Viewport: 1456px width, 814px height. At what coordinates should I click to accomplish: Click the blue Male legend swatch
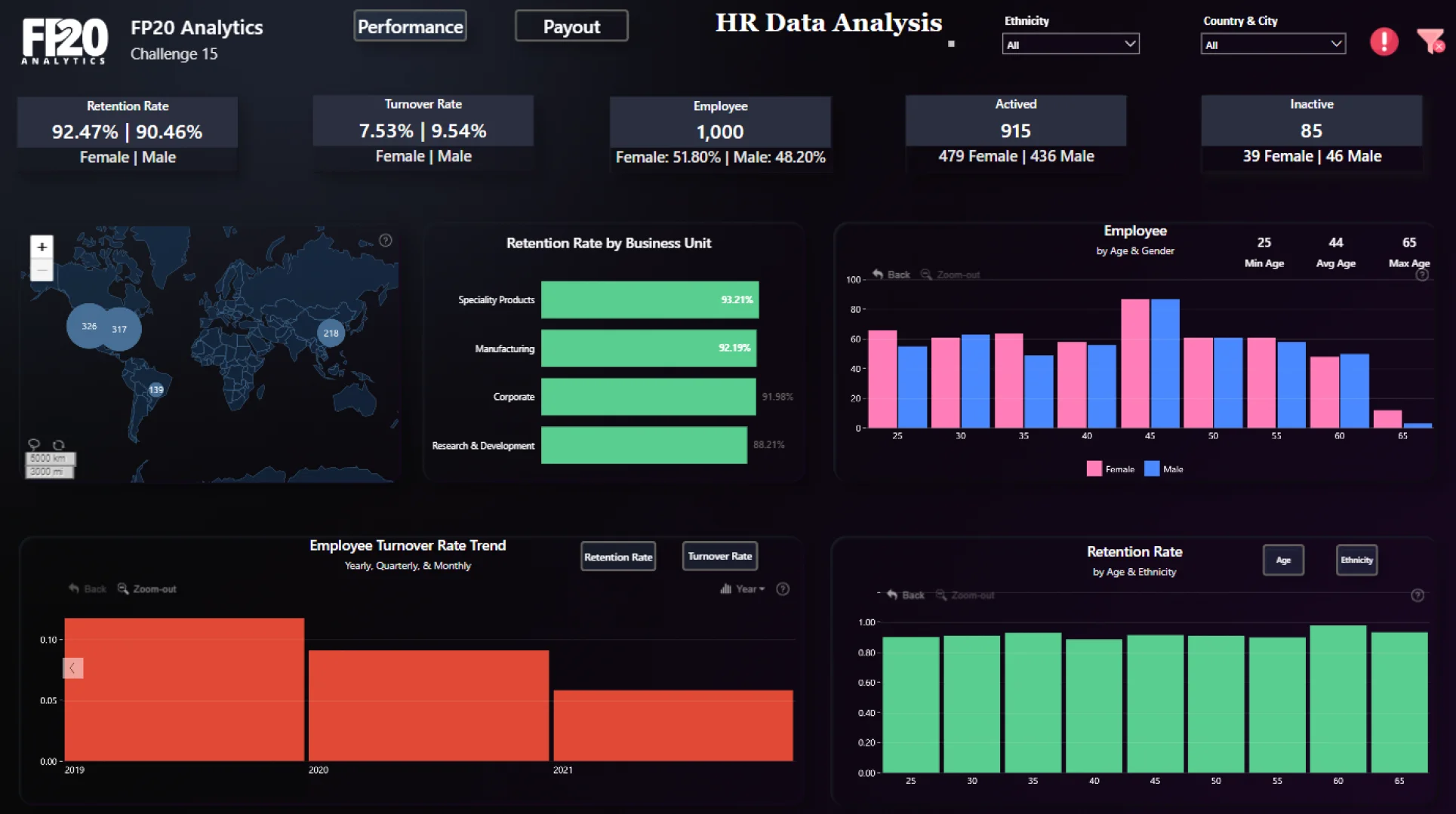(x=1152, y=468)
